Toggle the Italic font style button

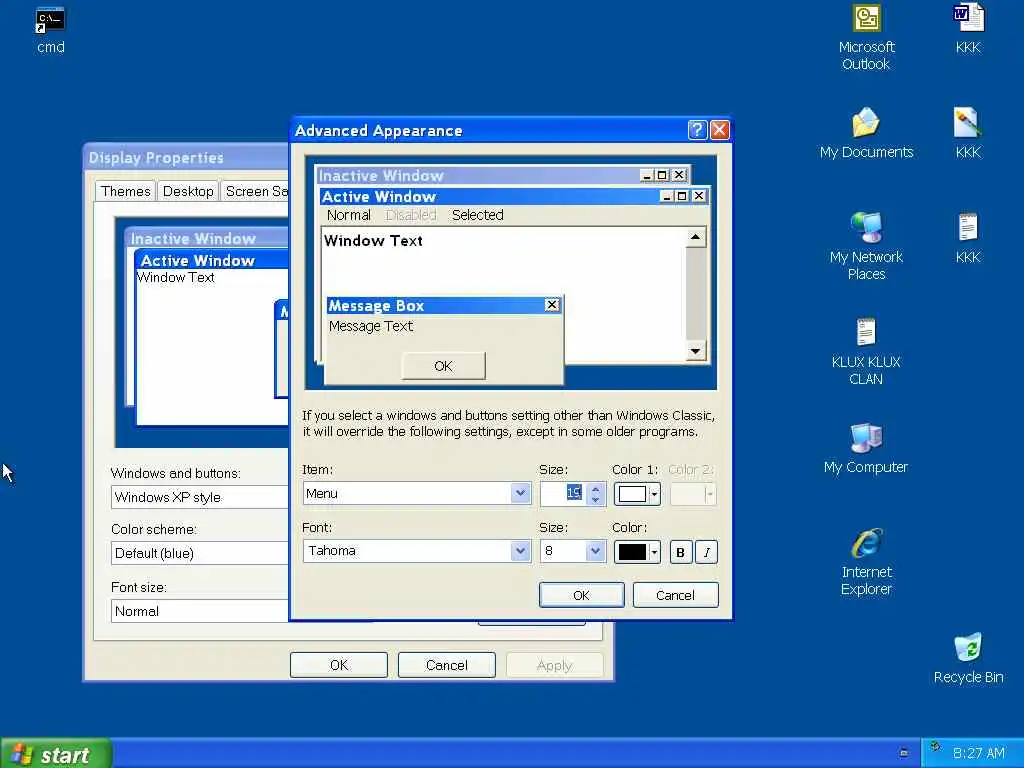point(707,552)
